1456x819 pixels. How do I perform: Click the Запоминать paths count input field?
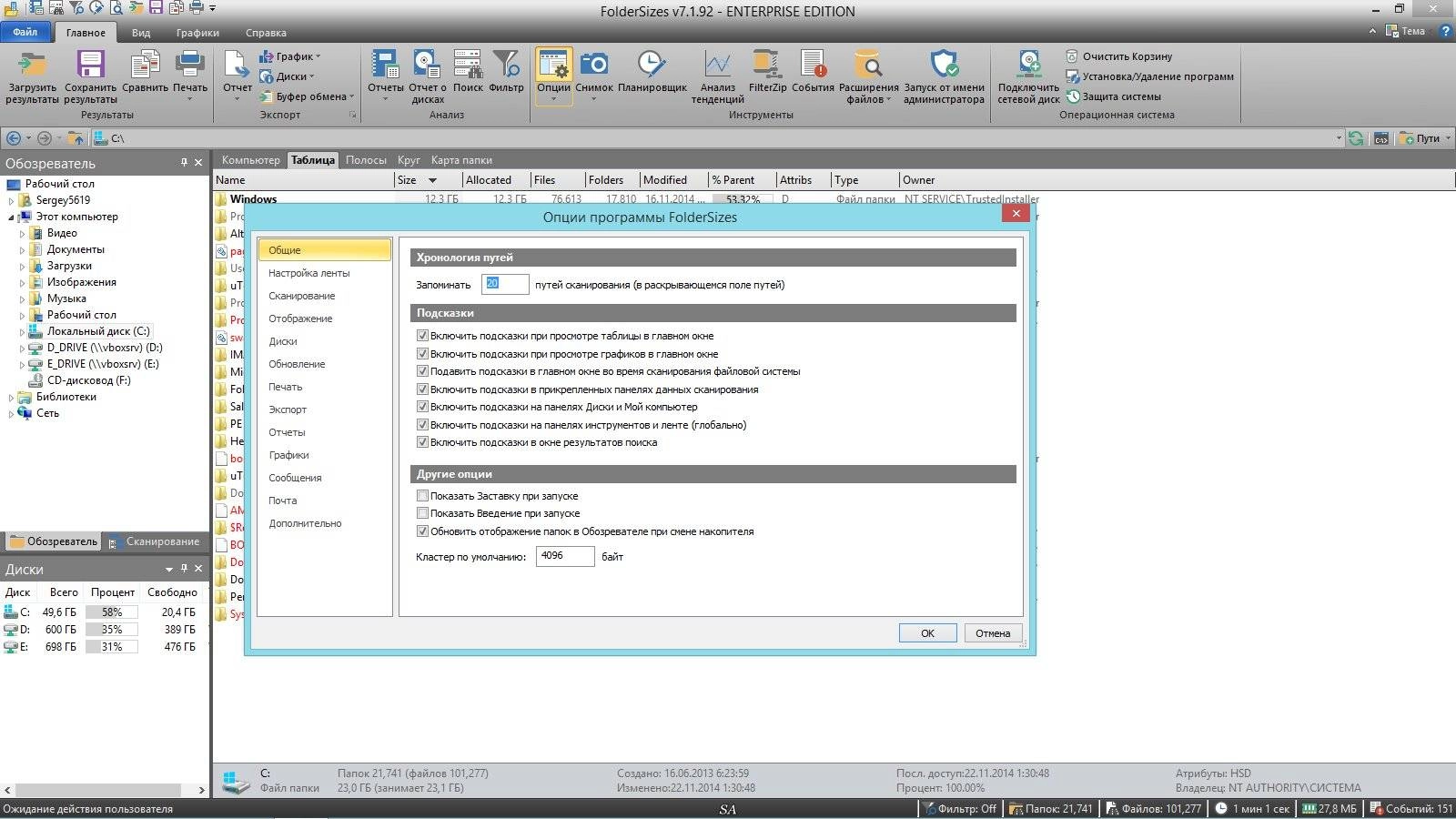505,284
